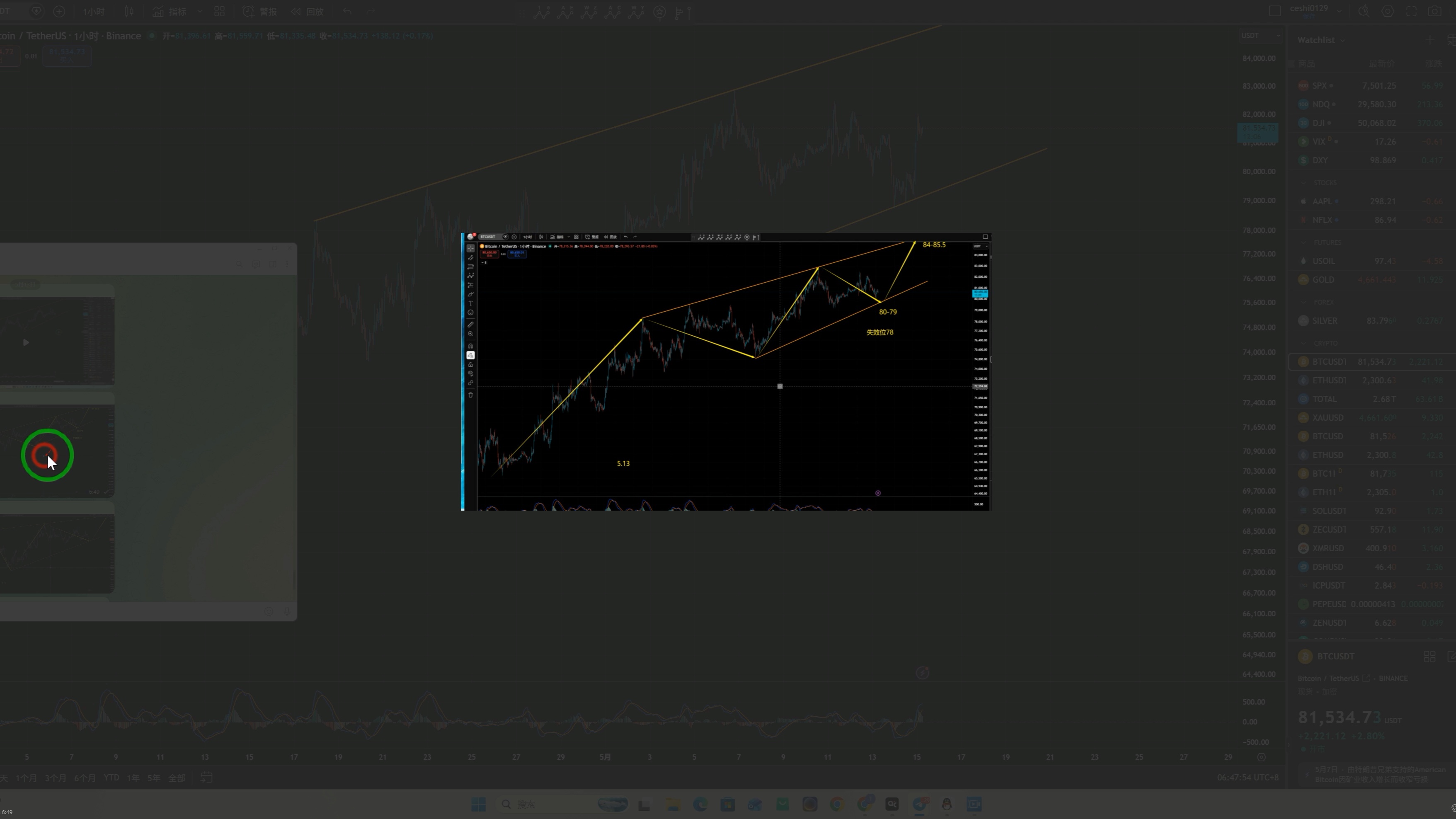Select the SOLUSDT row in the watchlist
1456x819 pixels.
[1372, 511]
